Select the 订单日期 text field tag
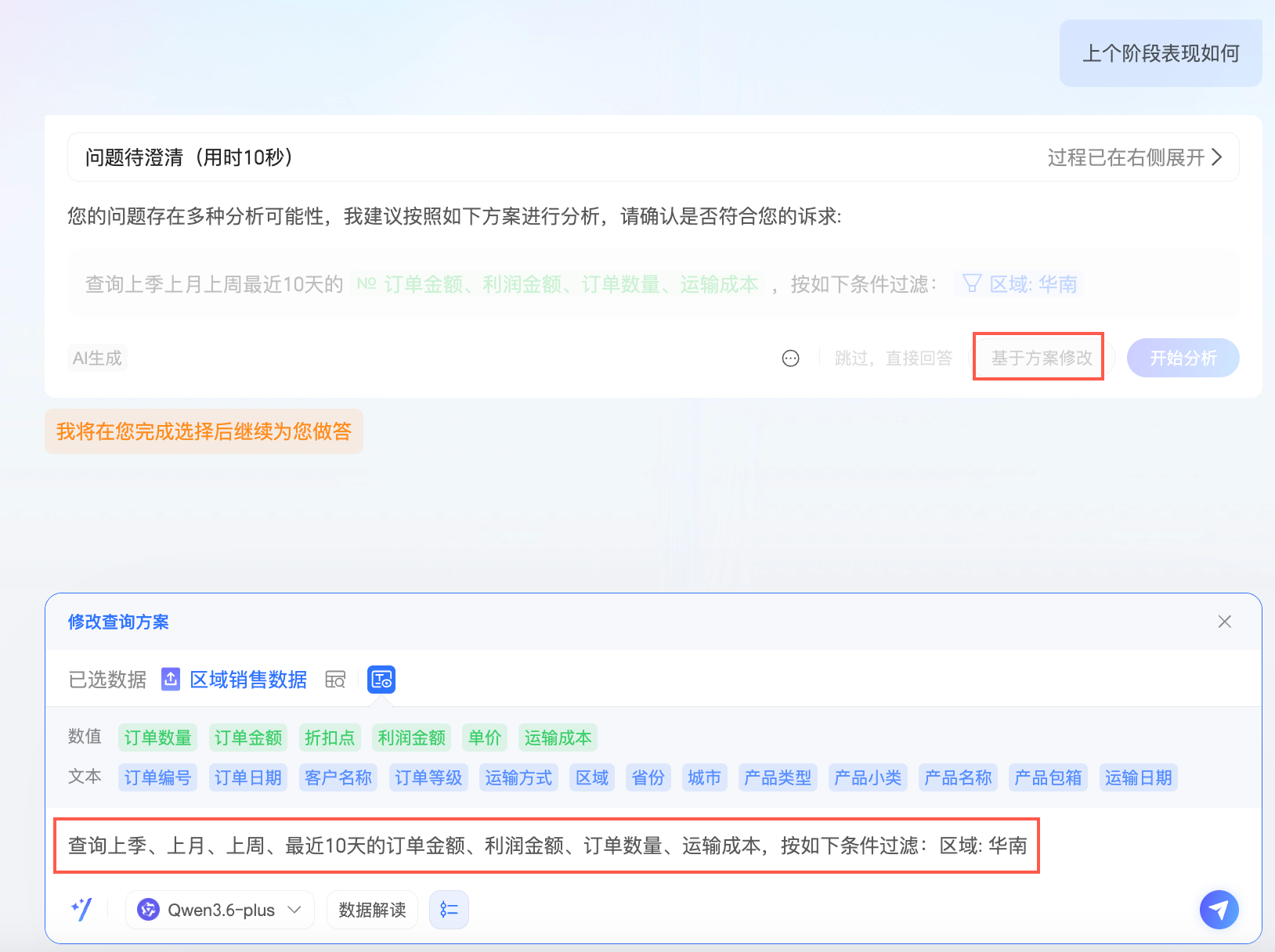The width and height of the screenshot is (1275, 952). point(248,777)
